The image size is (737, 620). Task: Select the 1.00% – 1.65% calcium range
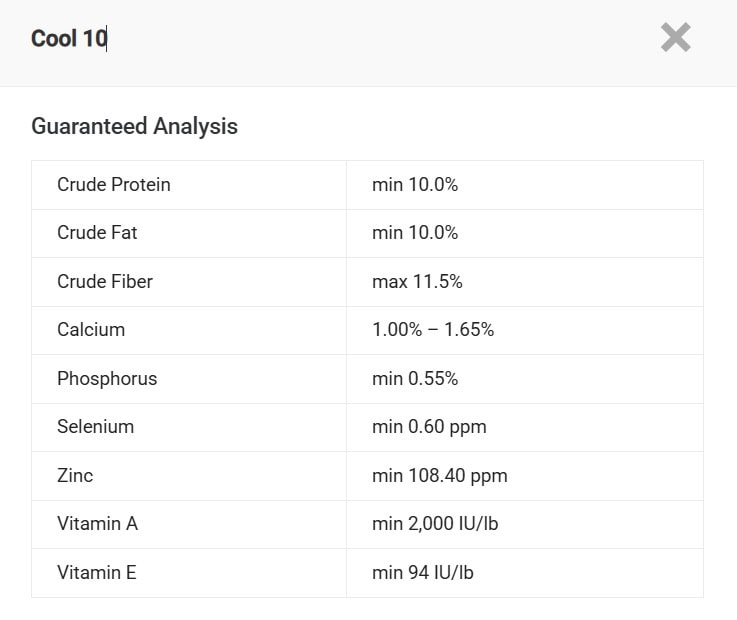click(433, 330)
